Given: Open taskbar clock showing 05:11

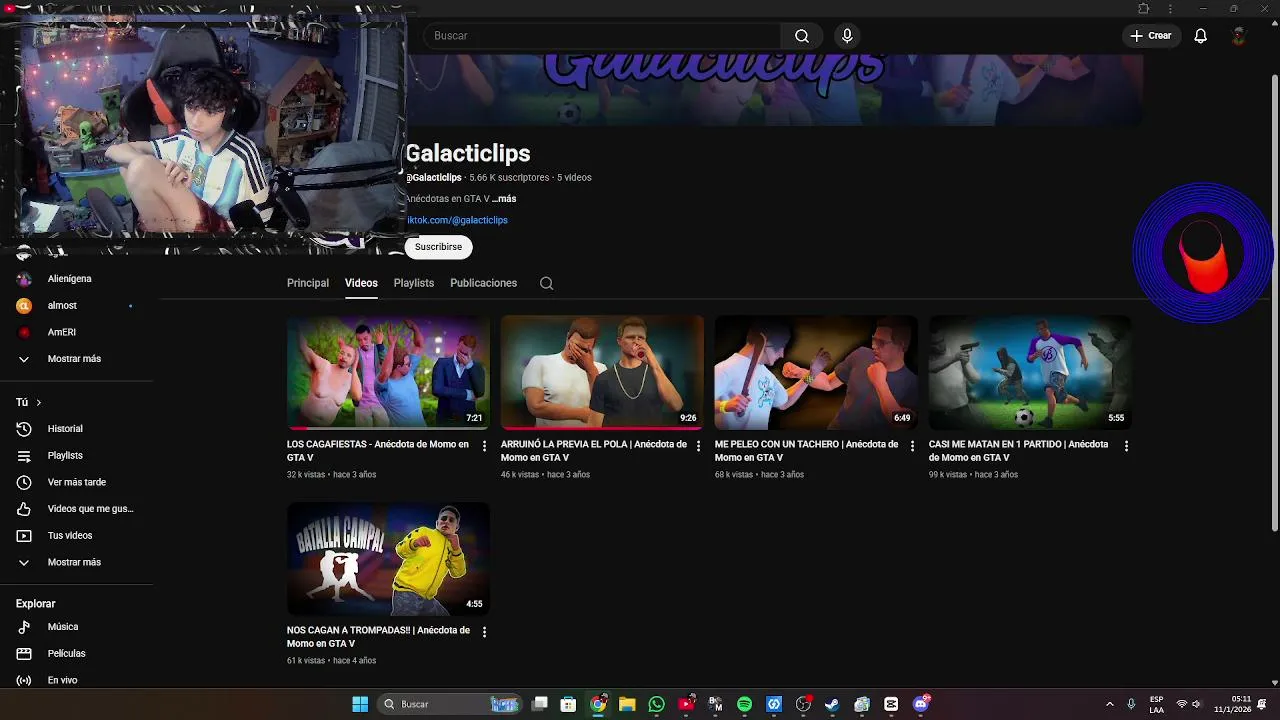Looking at the screenshot, I should click(x=1233, y=704).
